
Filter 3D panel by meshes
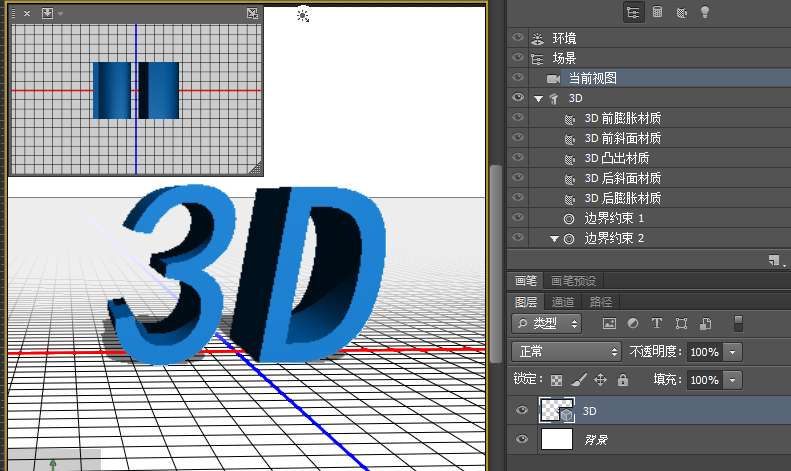click(x=658, y=12)
